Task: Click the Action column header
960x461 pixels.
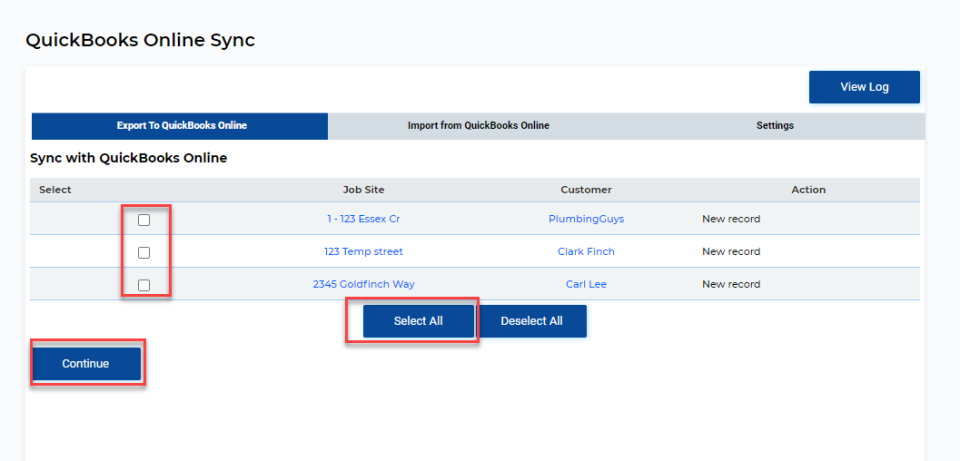Action: pyautogui.click(x=808, y=190)
